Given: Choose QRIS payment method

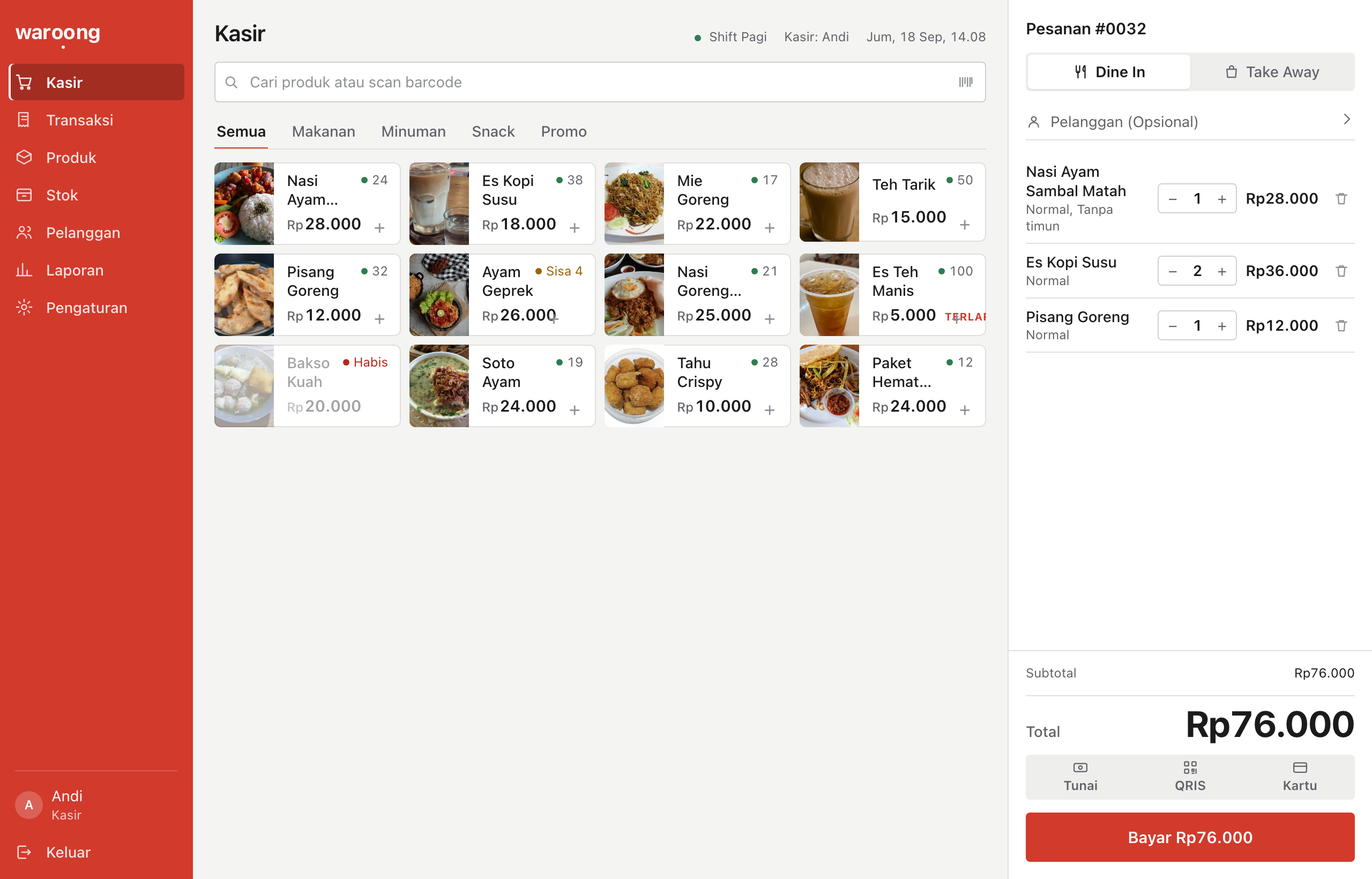Looking at the screenshot, I should [x=1190, y=776].
